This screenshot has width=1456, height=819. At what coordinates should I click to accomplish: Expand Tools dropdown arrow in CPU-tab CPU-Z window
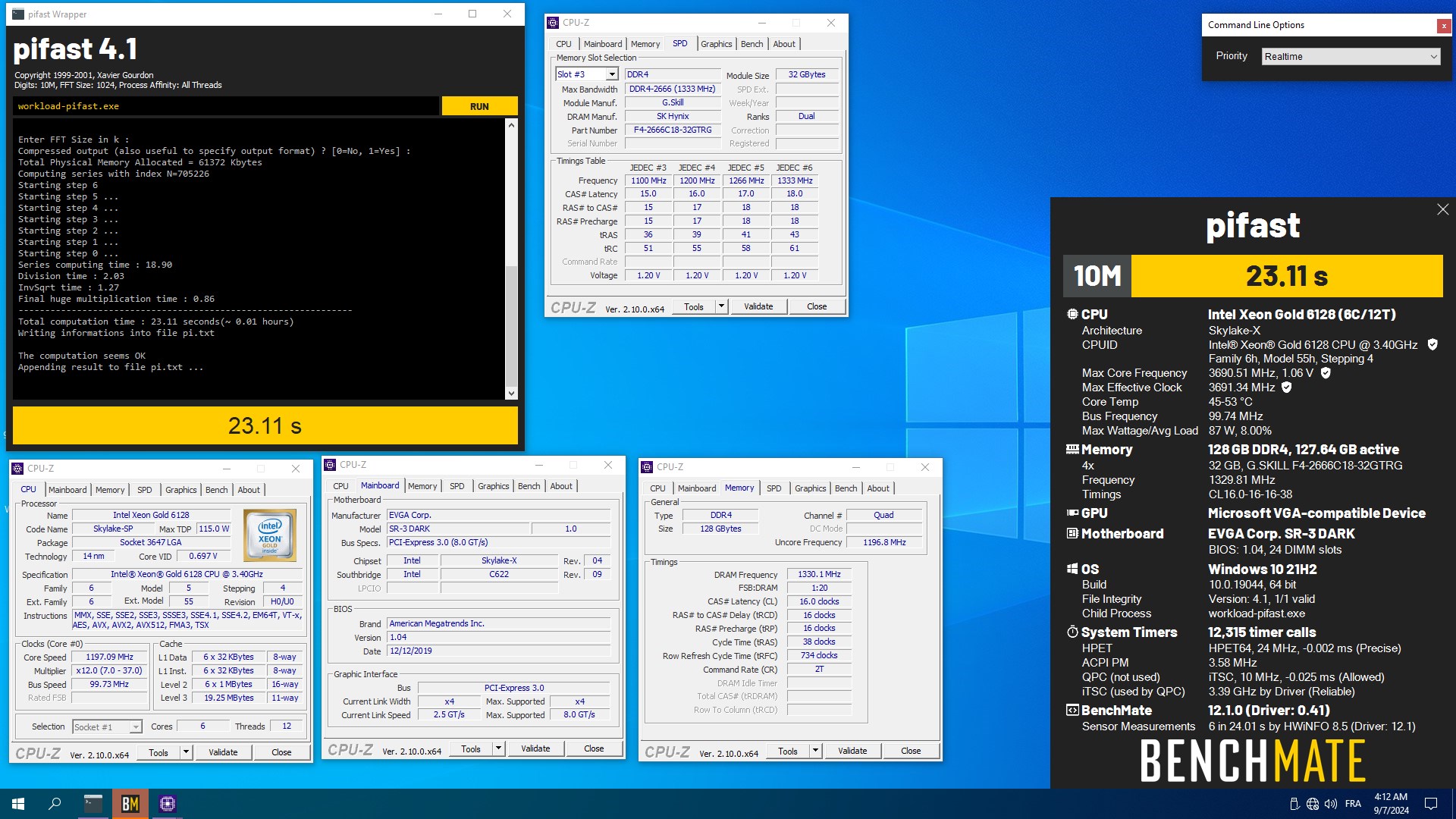186,753
